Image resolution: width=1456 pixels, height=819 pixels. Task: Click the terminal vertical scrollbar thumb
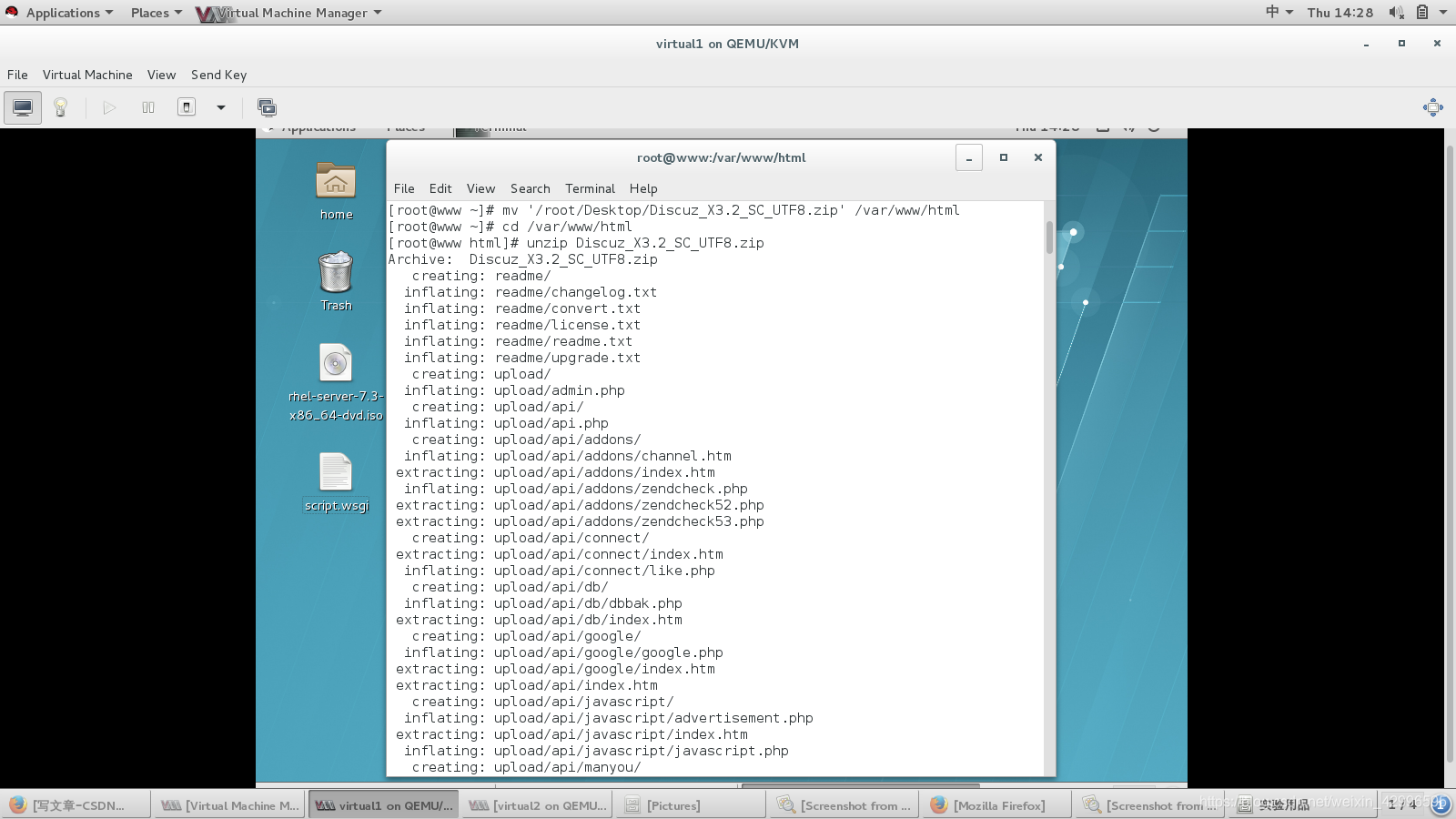[x=1049, y=238]
